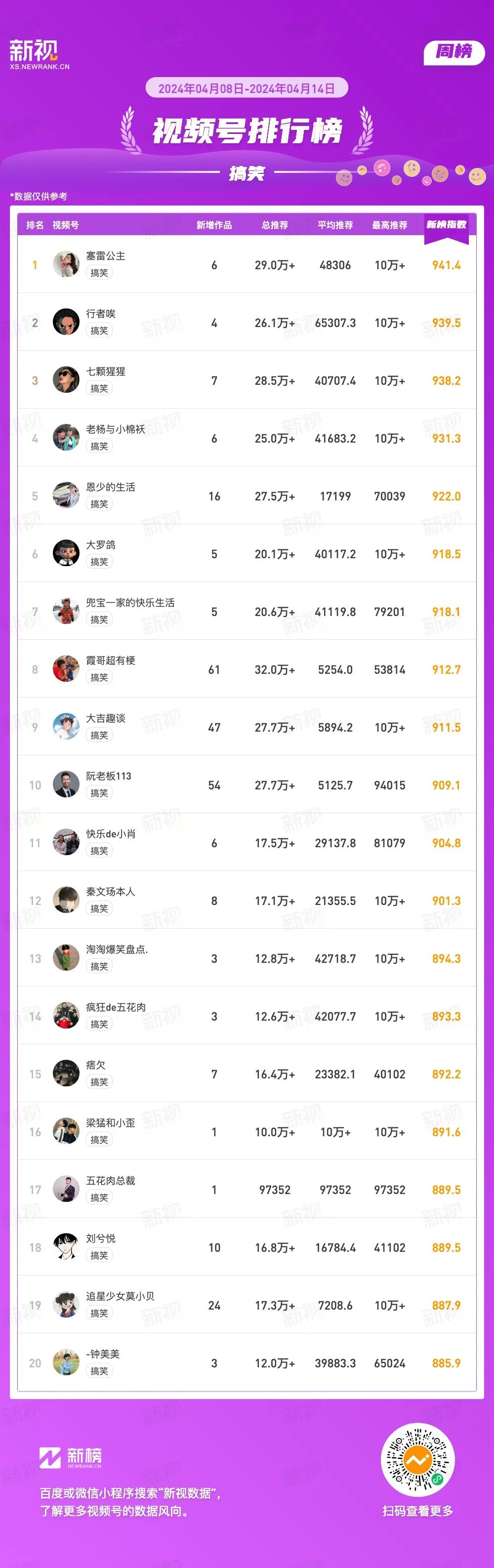Click the 总推荐 column header

point(275,225)
